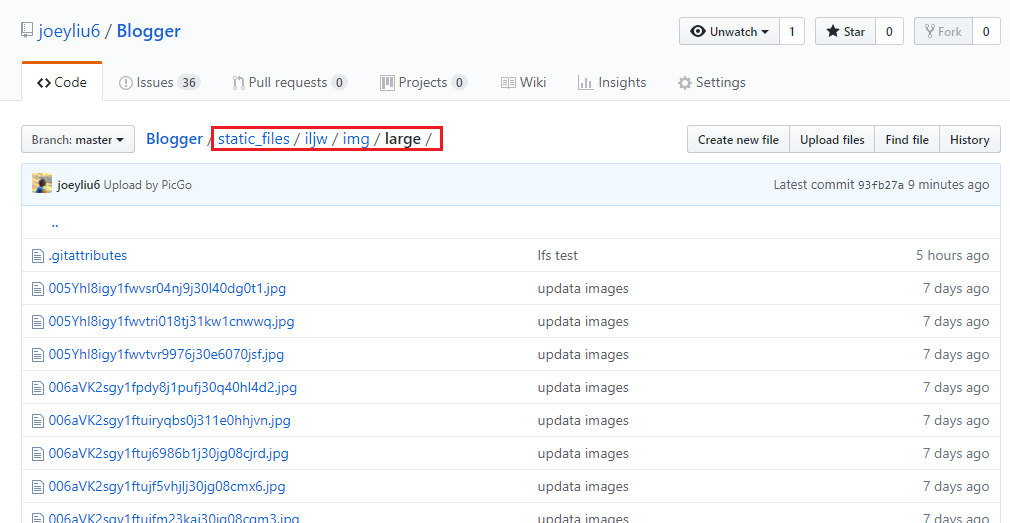Image resolution: width=1010 pixels, height=523 pixels.
Task: Go to the Wiki tab
Action: click(x=524, y=82)
